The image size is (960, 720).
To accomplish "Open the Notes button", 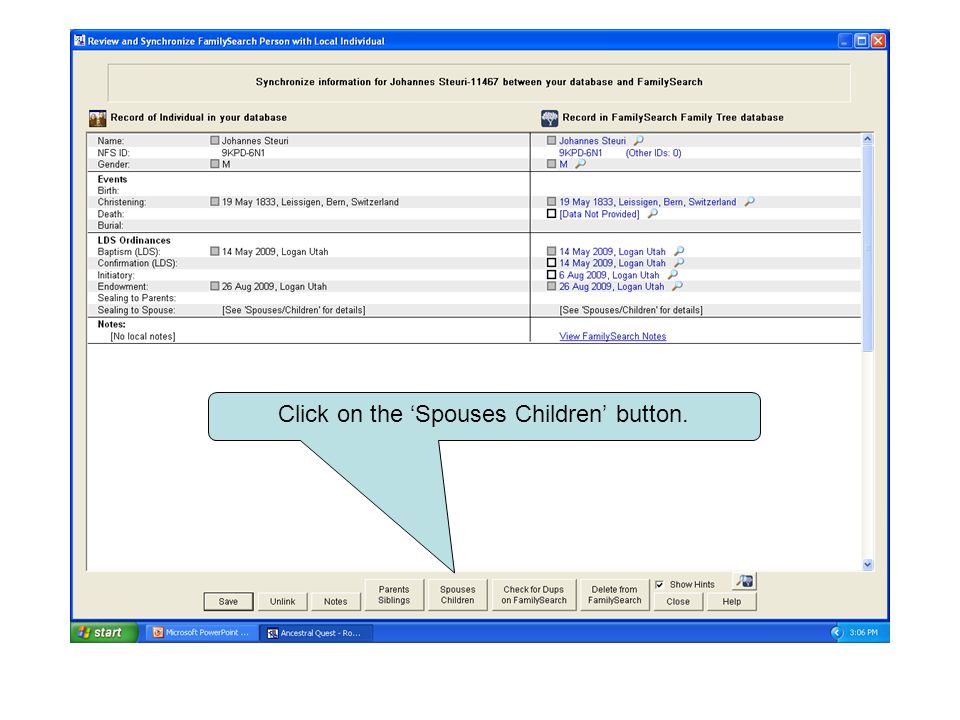I will point(335,601).
